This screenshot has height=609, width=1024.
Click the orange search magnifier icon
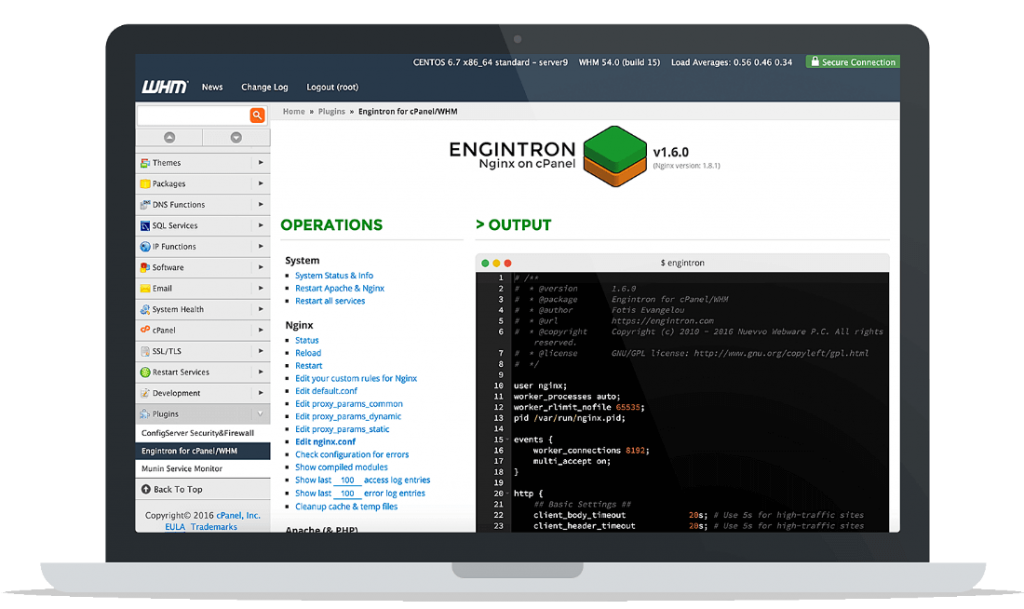tap(257, 115)
